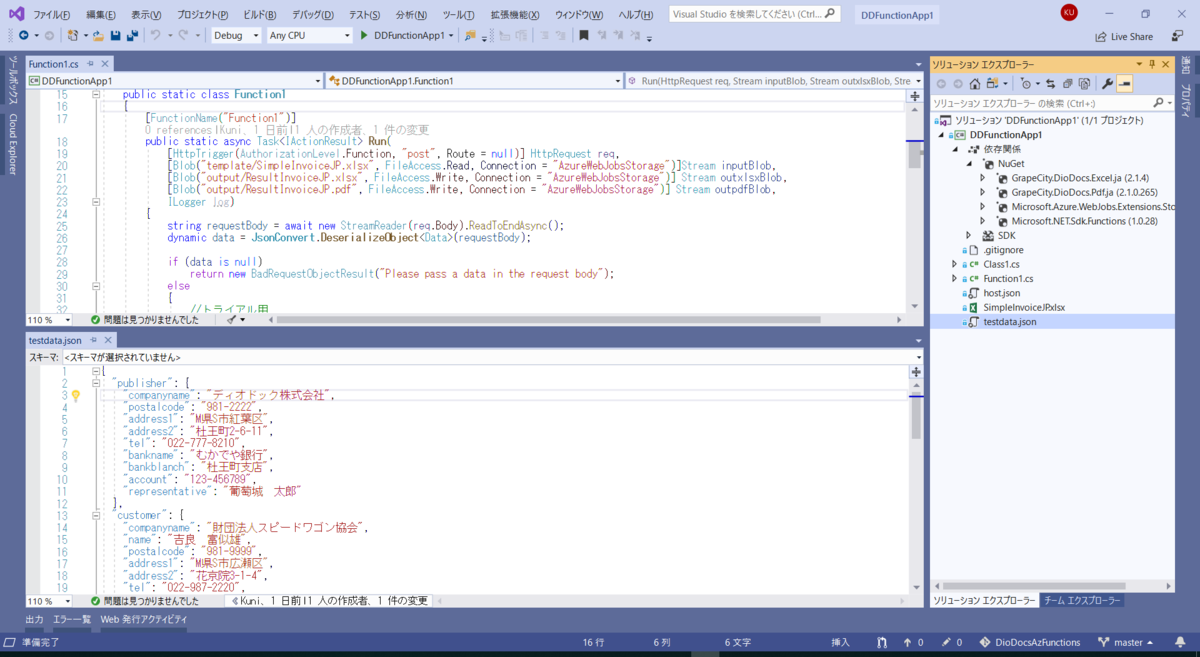Collapse the NuGet node
Screen dimensions: 1200x657
[971, 163]
